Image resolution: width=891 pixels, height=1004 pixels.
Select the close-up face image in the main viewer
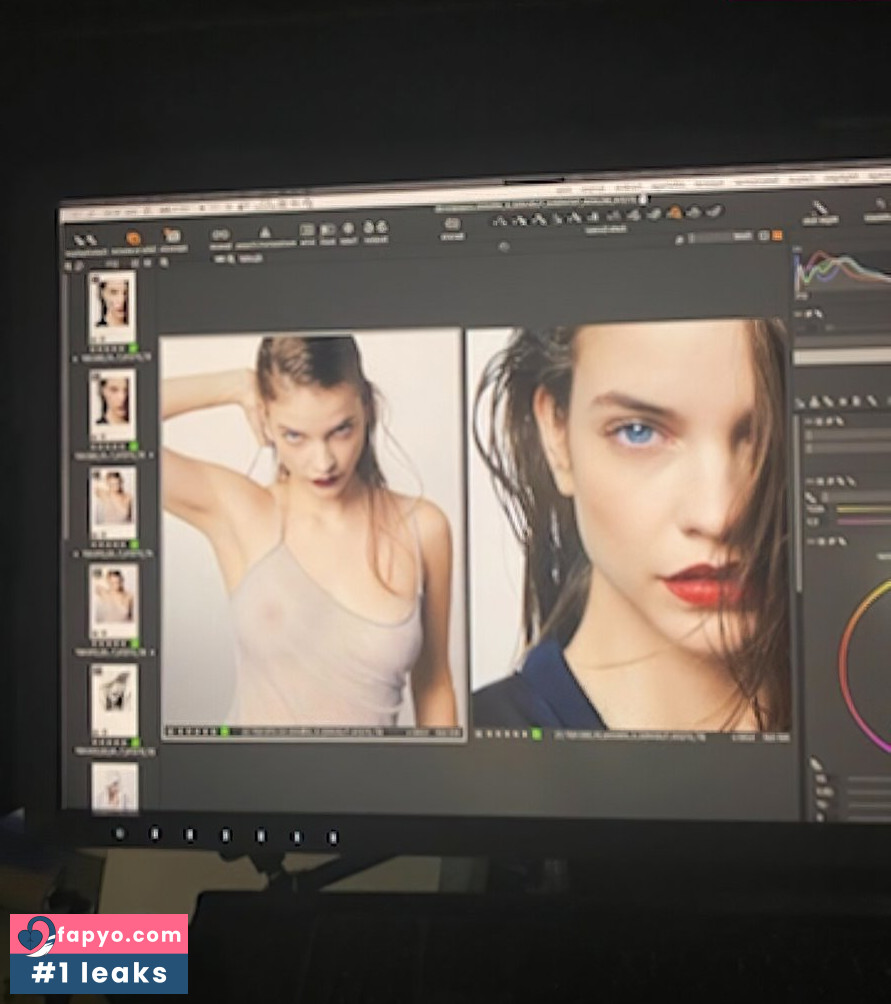(630, 525)
